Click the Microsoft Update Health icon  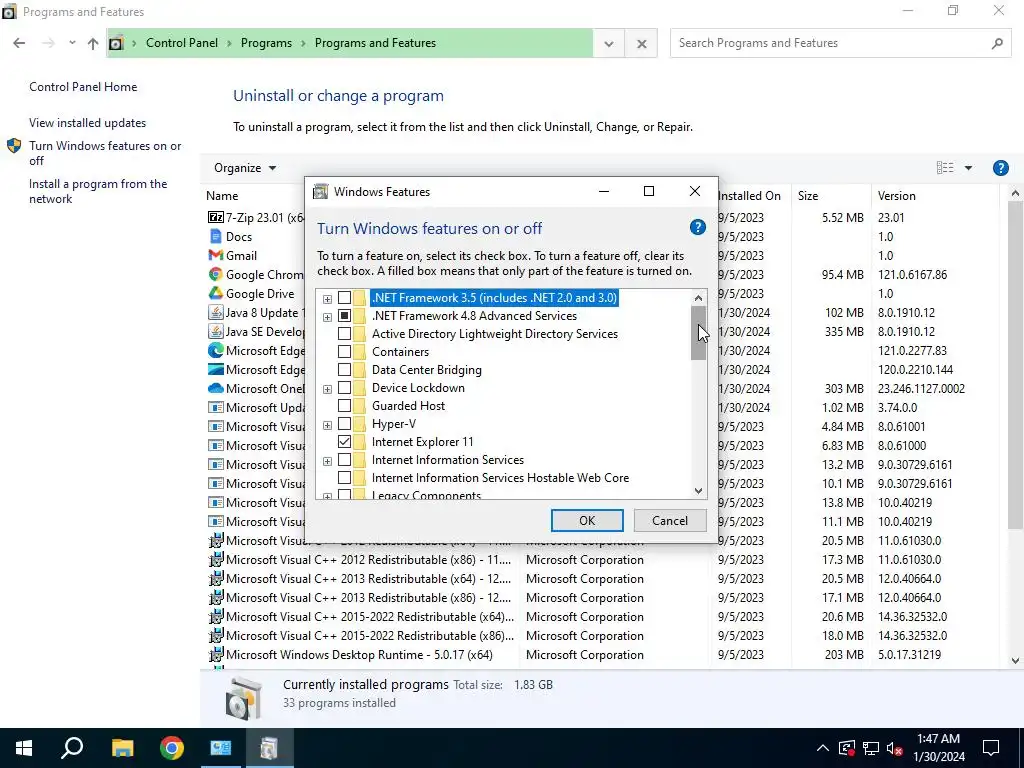pos(216,408)
